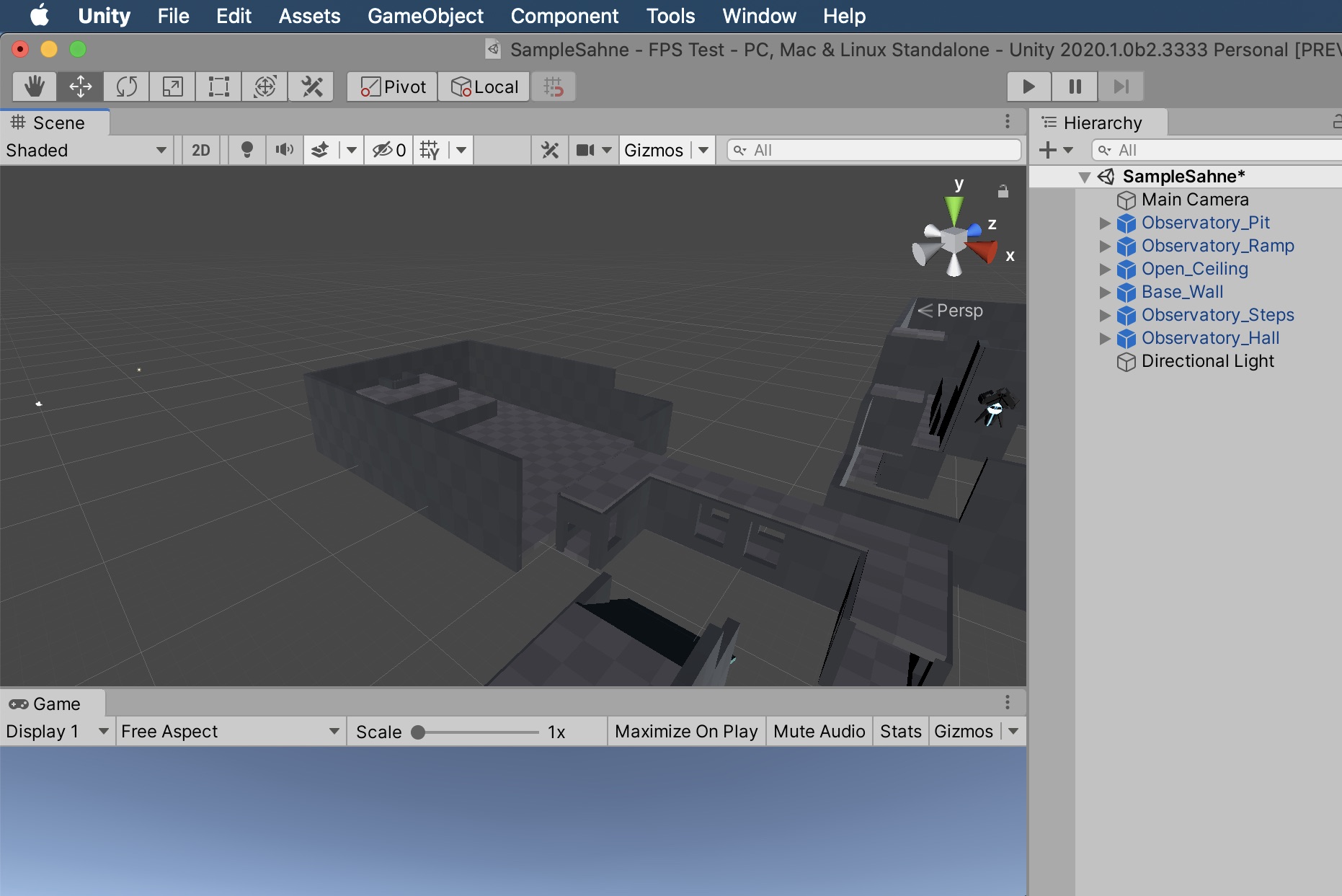Click the scene view camera icon
The width and height of the screenshot is (1342, 896).
click(x=586, y=150)
